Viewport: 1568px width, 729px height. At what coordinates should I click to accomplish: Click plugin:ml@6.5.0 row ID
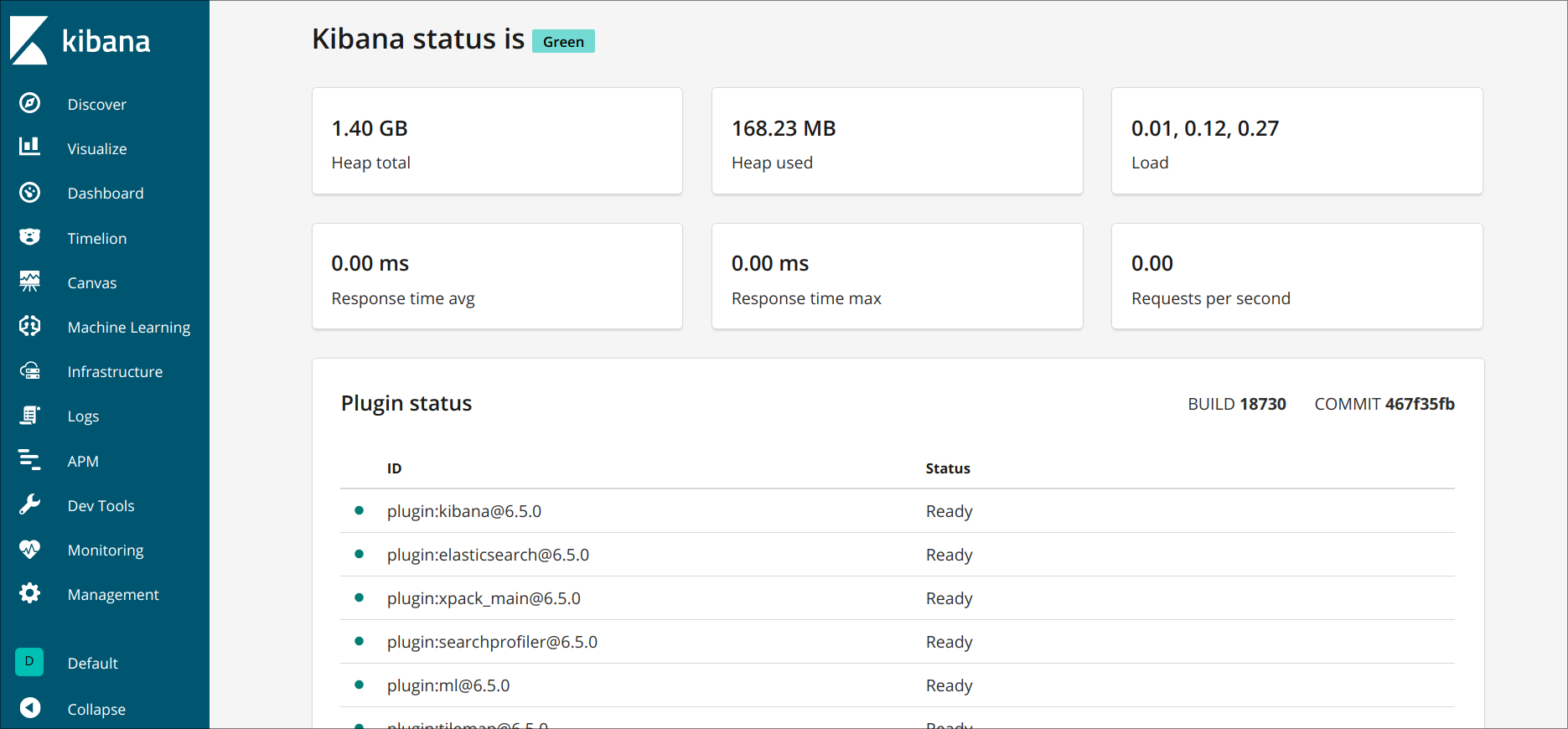tap(448, 685)
